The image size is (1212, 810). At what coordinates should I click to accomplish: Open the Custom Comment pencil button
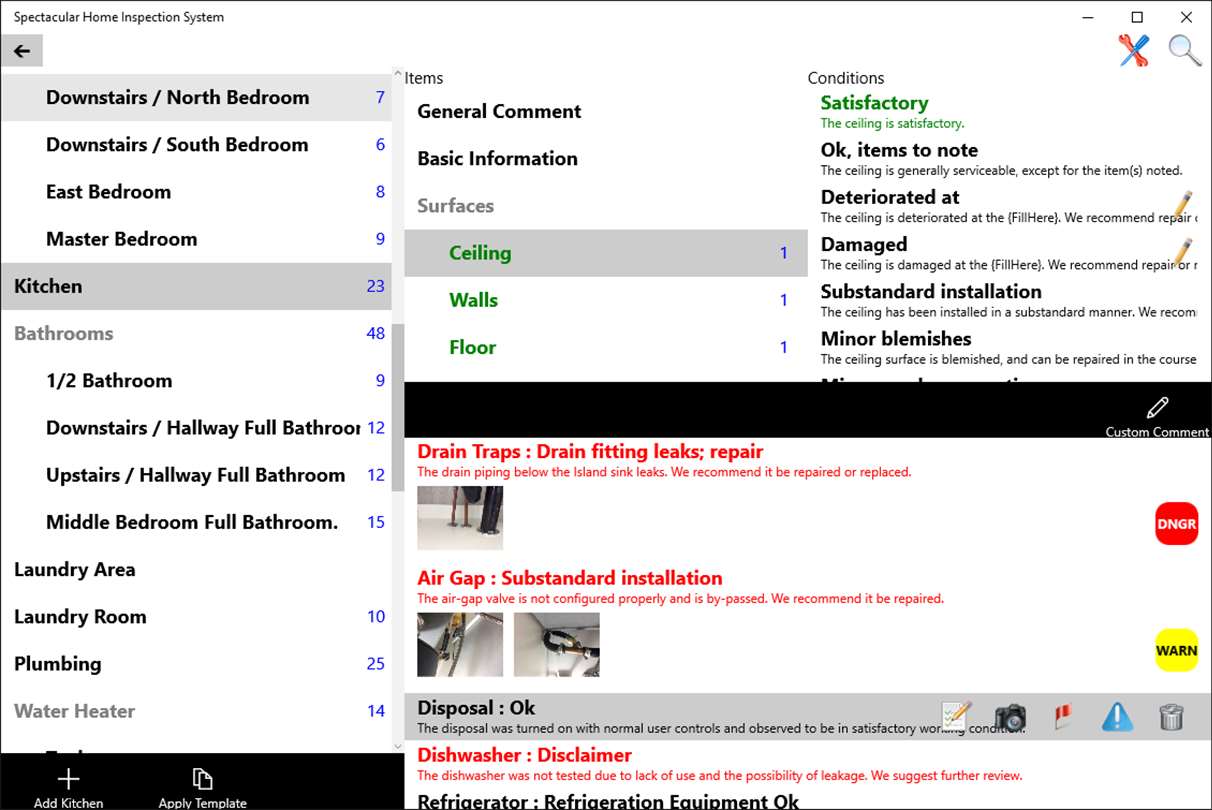[1157, 416]
